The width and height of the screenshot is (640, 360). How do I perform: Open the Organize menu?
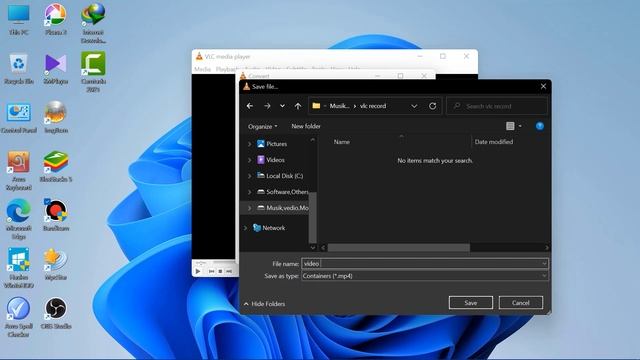click(x=263, y=127)
